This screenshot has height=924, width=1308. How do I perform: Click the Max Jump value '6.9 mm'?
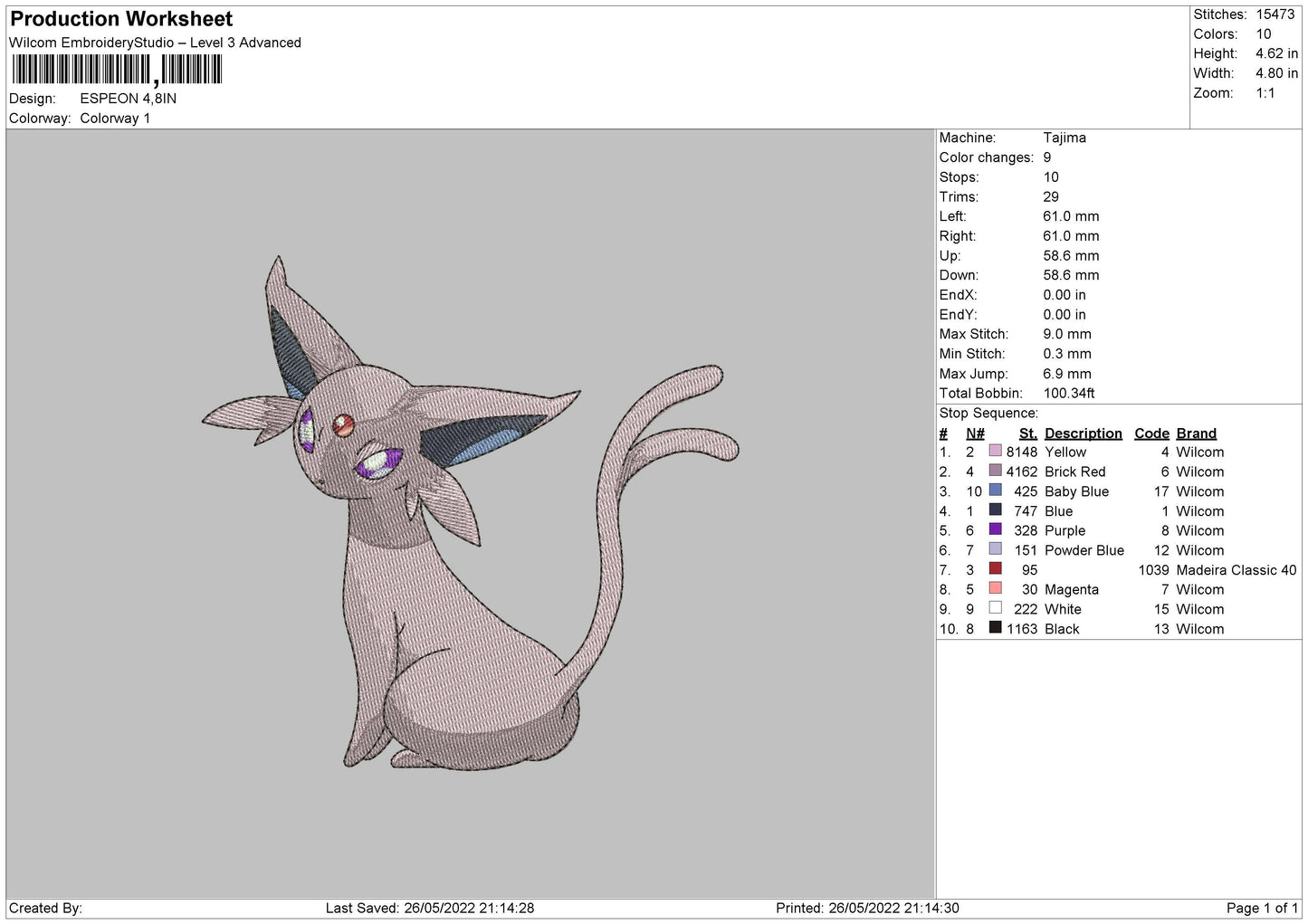1067,374
